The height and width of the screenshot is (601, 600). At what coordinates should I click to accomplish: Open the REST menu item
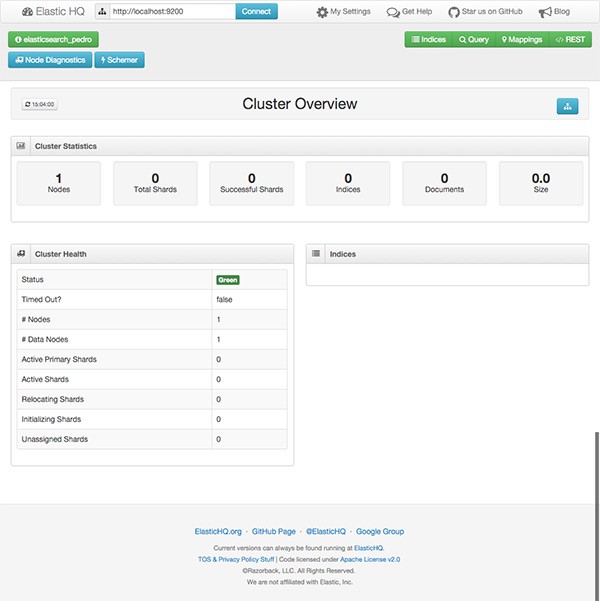tap(570, 39)
